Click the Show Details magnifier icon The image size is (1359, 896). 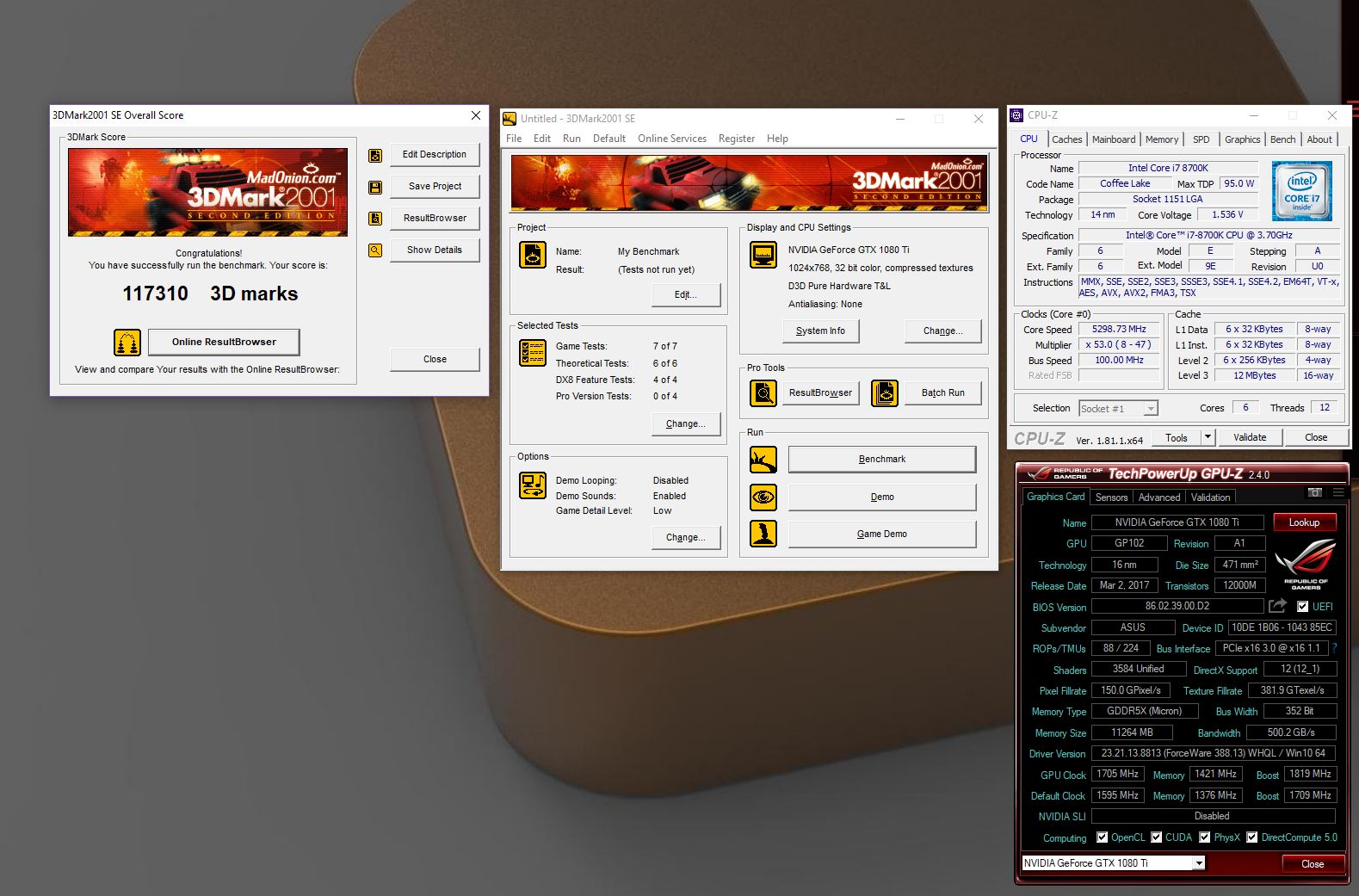point(375,250)
